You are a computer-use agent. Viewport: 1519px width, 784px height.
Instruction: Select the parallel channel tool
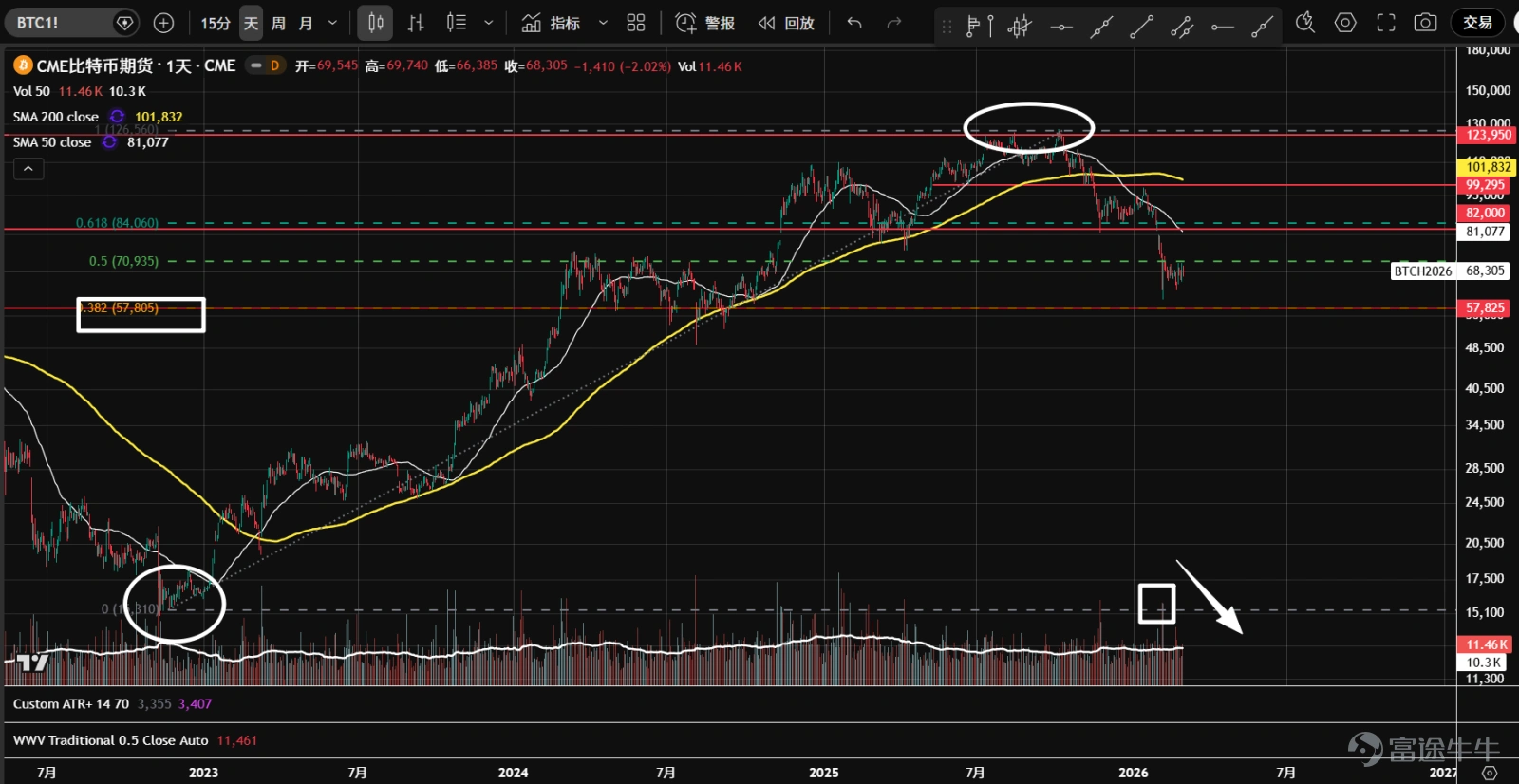1182,27
